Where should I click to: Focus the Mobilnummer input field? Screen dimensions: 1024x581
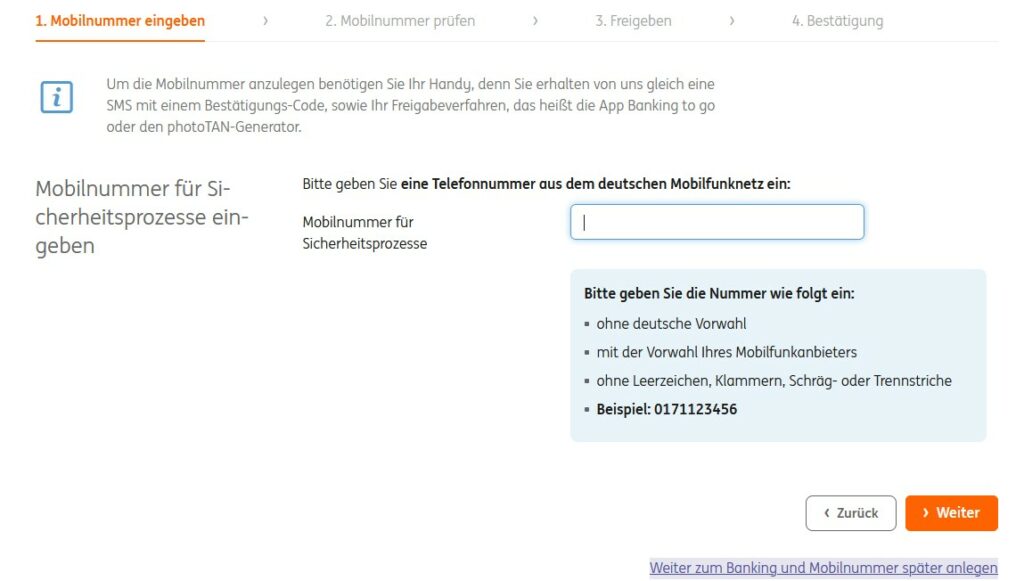point(717,222)
